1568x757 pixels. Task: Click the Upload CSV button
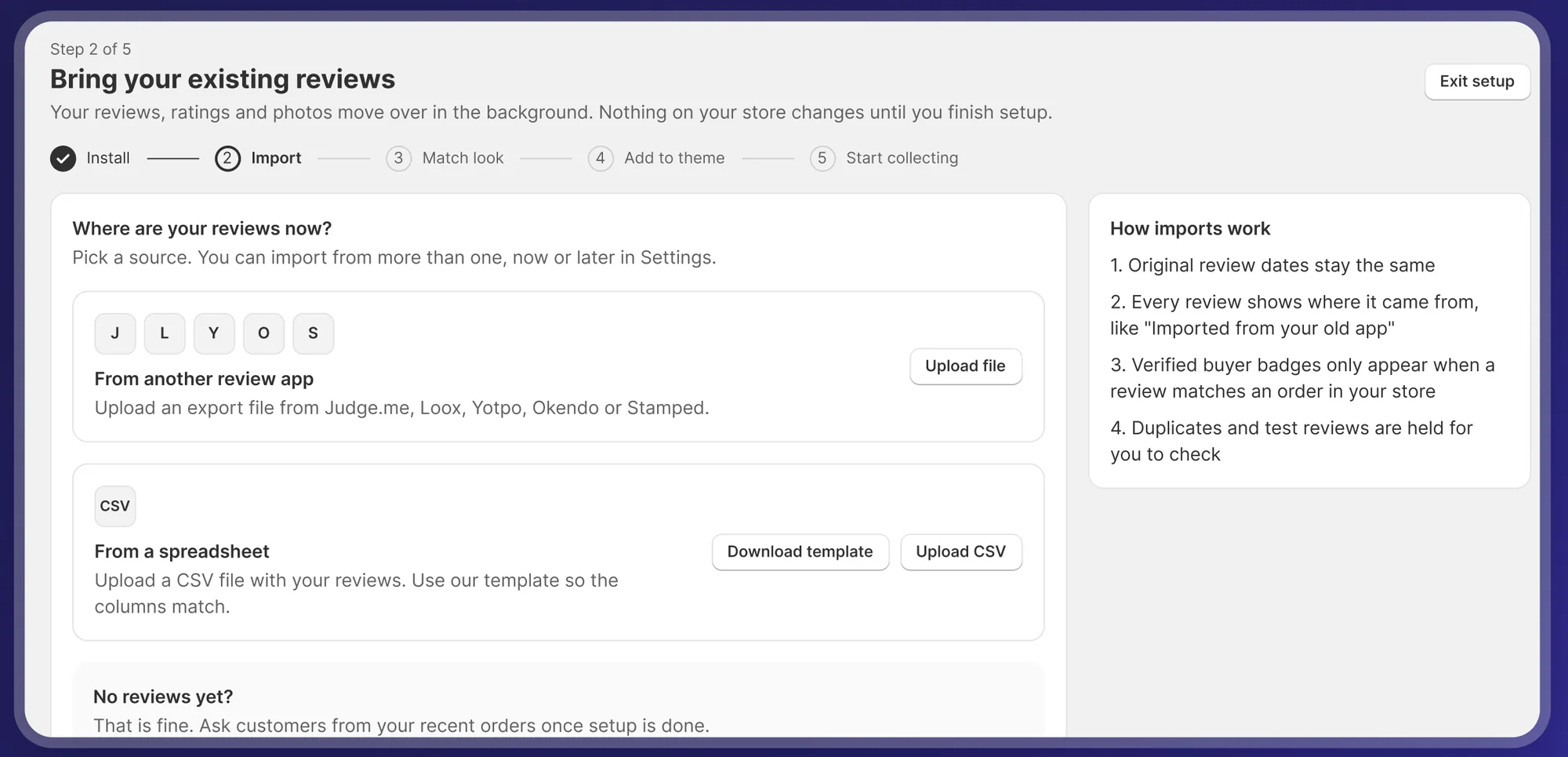[x=960, y=552]
